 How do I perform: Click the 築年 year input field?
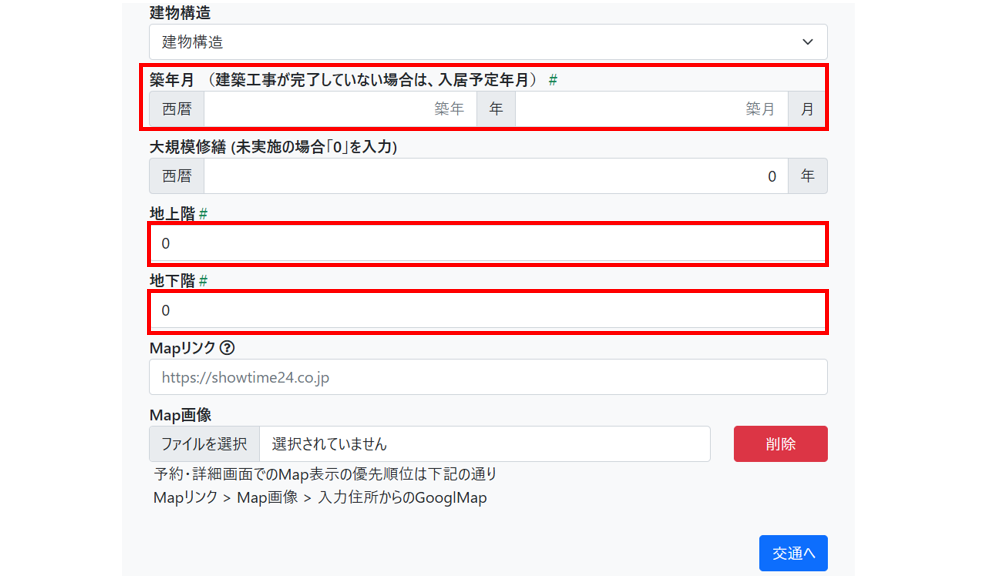(x=340, y=109)
